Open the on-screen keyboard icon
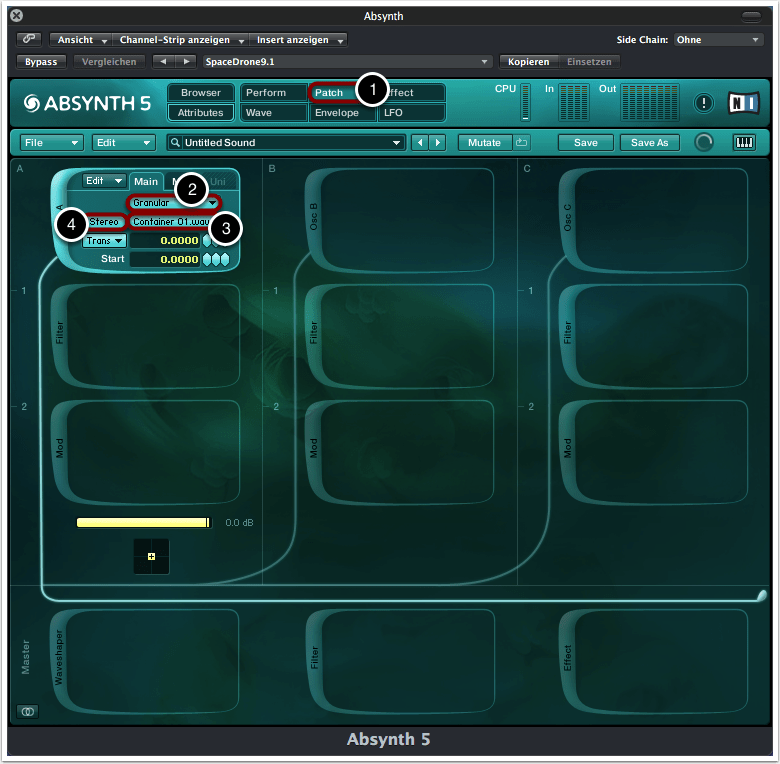 745,142
